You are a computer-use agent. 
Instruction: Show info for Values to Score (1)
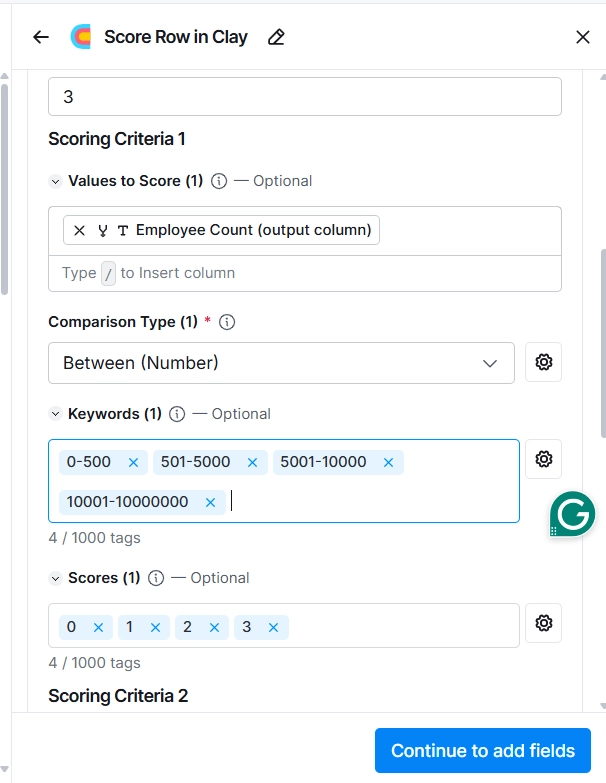pyautogui.click(x=219, y=181)
